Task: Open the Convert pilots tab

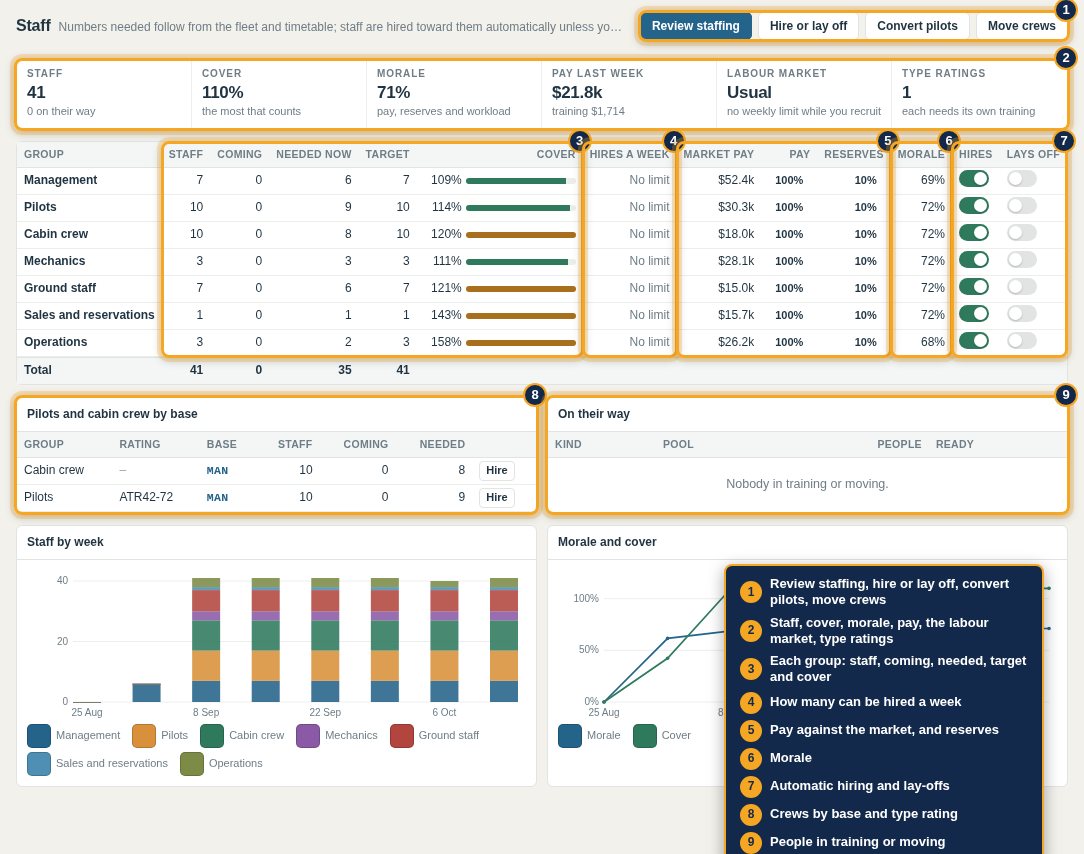Action: point(917,26)
